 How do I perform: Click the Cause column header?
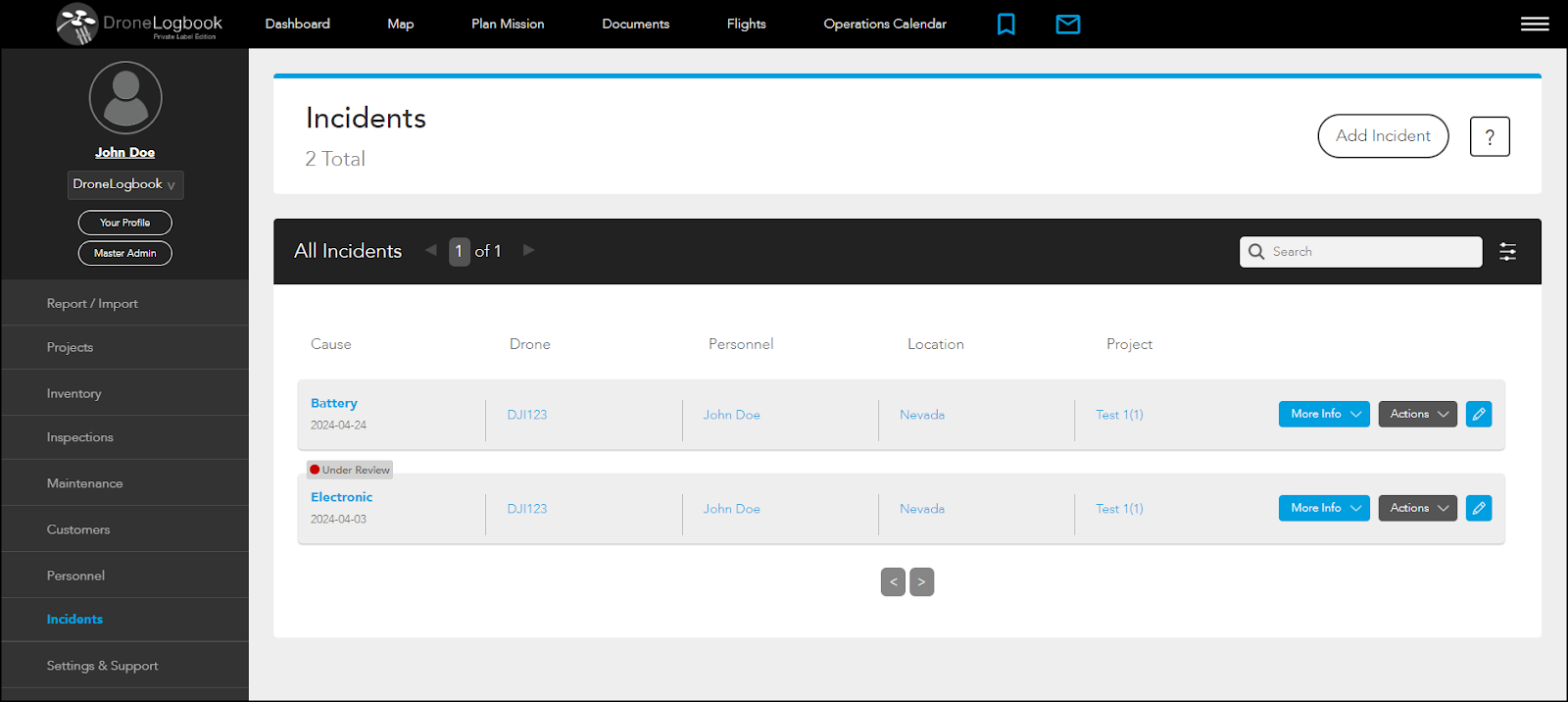click(x=331, y=344)
